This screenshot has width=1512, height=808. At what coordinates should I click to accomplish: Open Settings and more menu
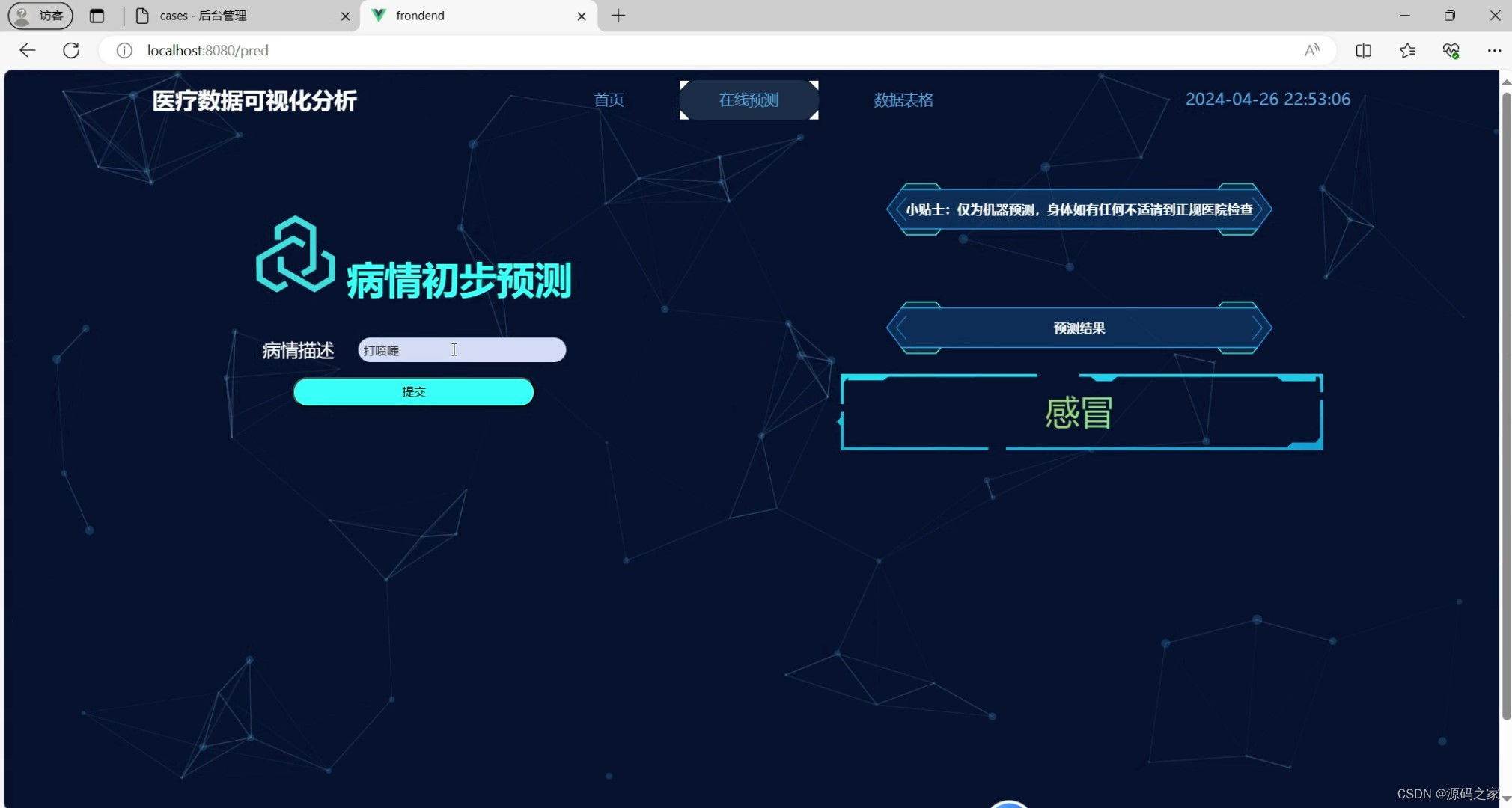pyautogui.click(x=1495, y=50)
